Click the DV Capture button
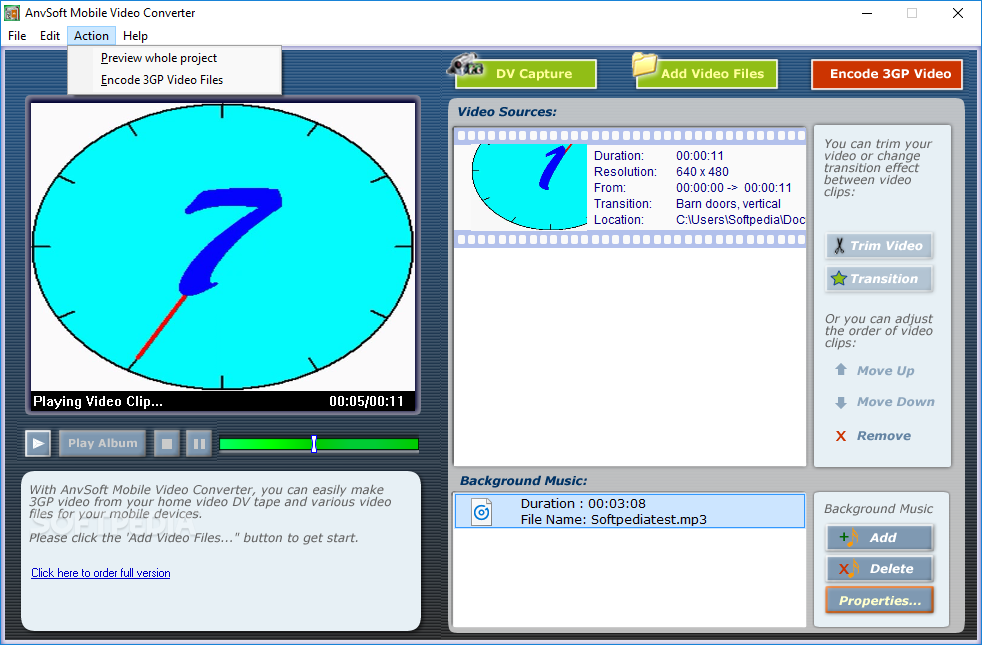Screen dimensions: 982x645 coord(525,74)
